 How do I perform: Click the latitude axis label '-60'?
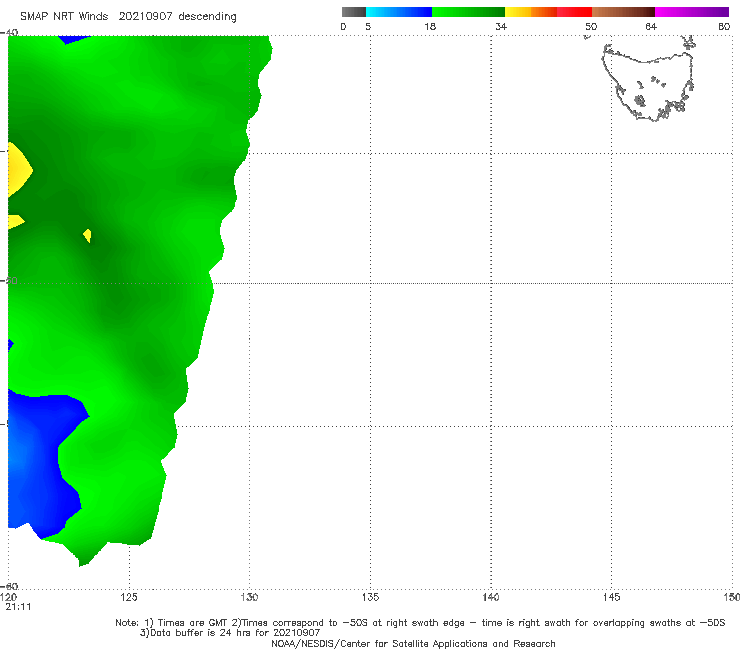click(10, 586)
